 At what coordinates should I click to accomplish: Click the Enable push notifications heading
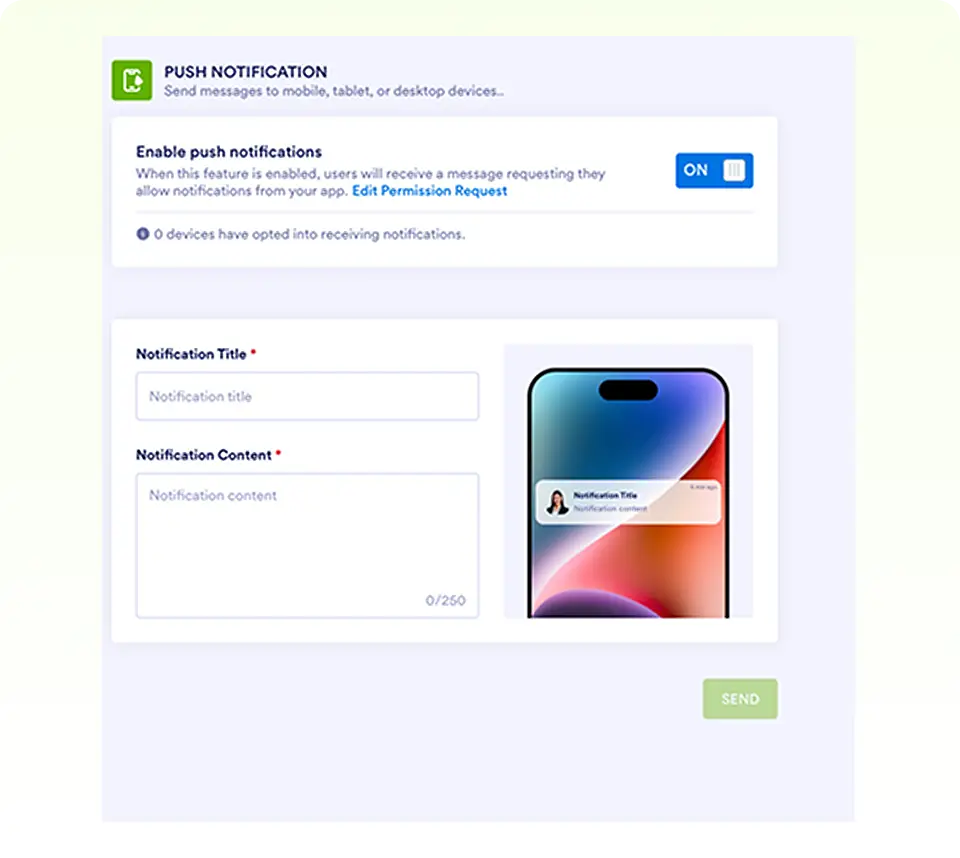(x=229, y=152)
